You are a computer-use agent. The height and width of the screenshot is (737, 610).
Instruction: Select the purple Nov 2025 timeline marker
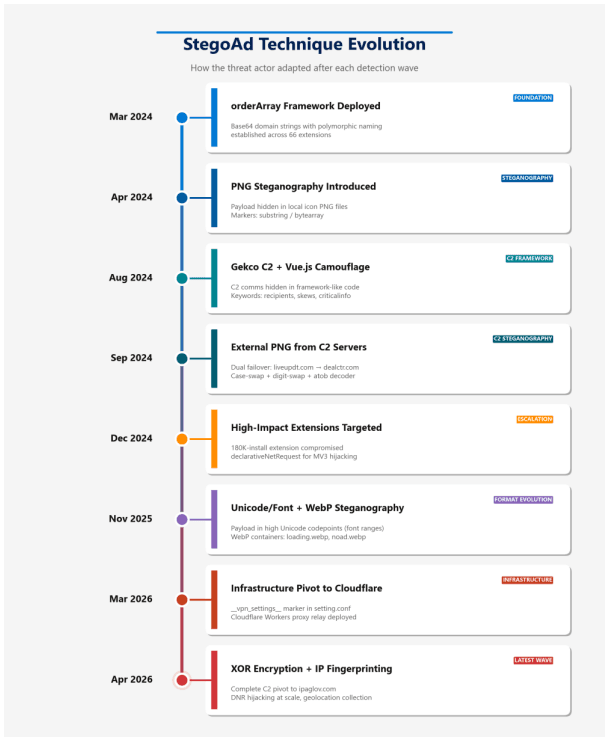[182, 519]
